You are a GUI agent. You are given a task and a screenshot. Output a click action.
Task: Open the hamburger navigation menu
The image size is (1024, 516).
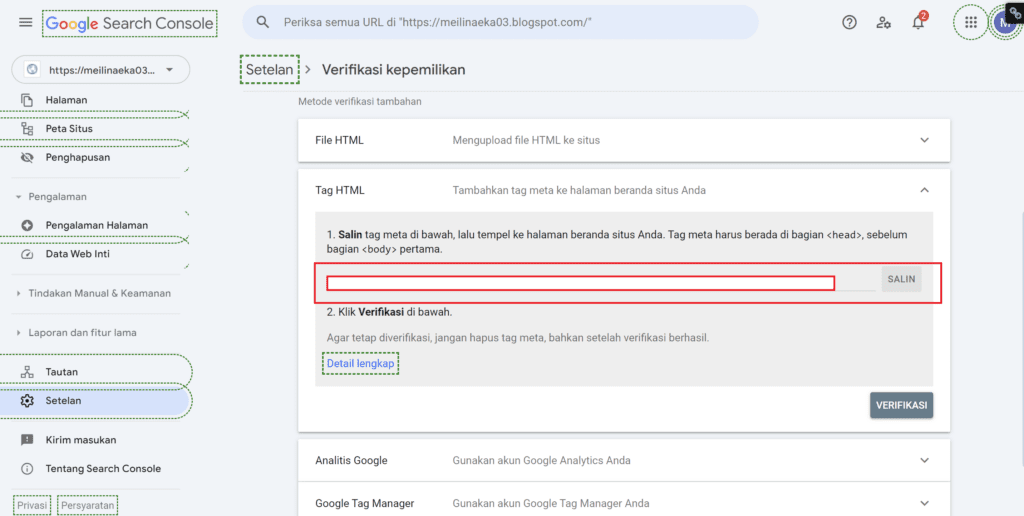tap(25, 22)
